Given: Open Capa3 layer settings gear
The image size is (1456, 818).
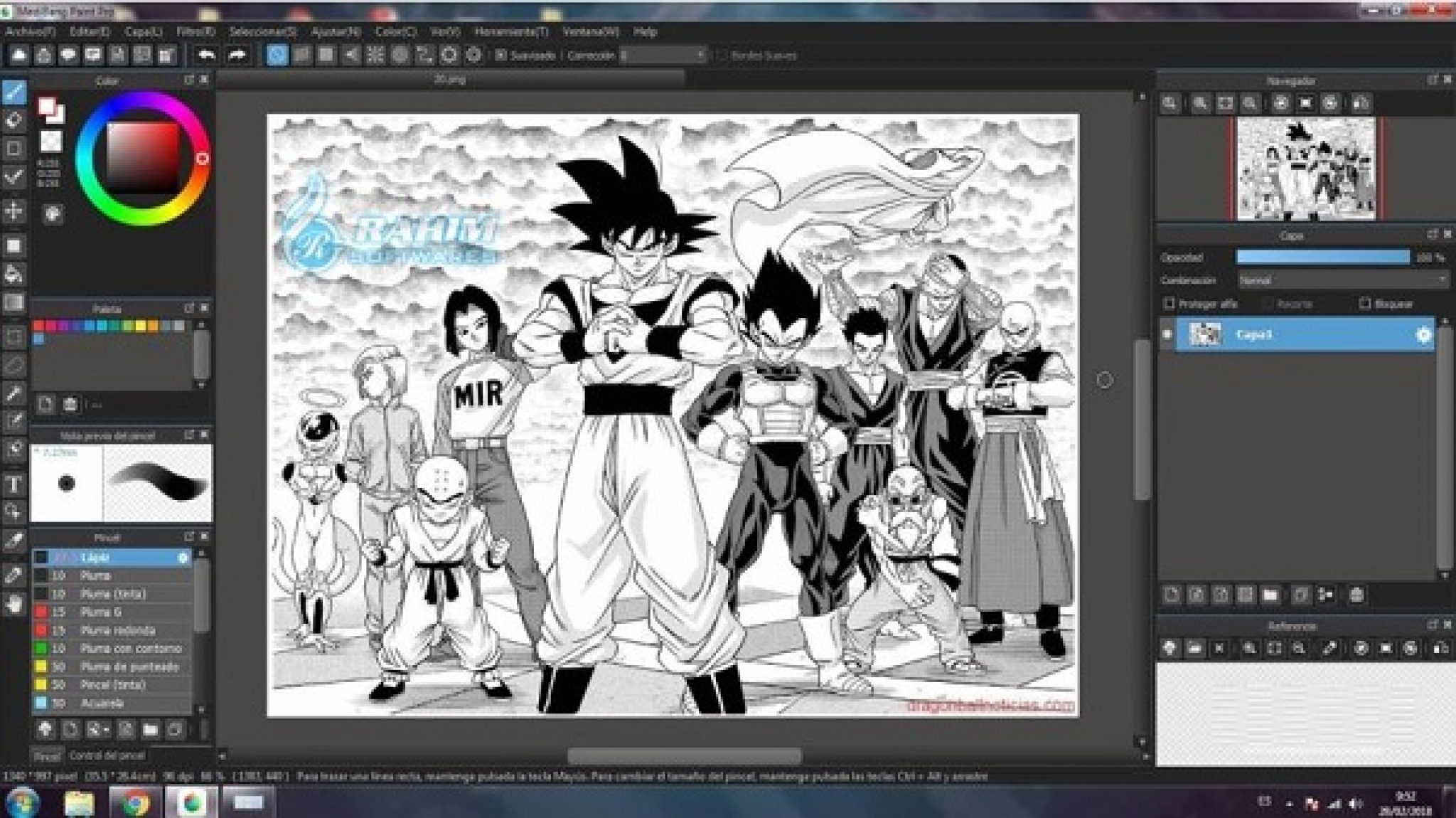Looking at the screenshot, I should click(1423, 335).
